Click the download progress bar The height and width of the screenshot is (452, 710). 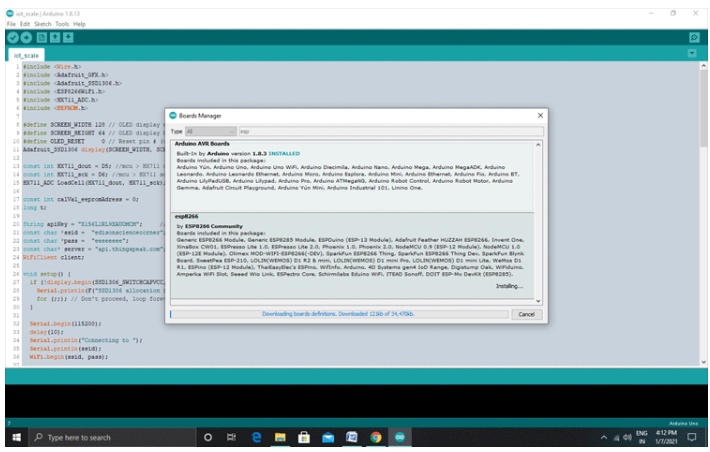pos(339,313)
